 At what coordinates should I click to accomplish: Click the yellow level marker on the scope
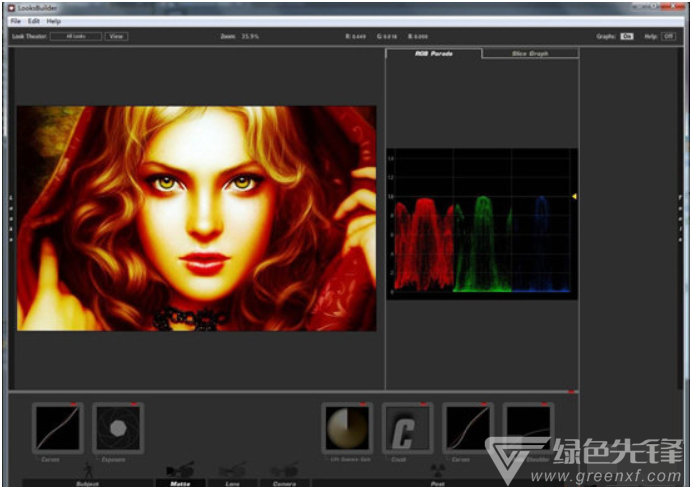click(574, 196)
